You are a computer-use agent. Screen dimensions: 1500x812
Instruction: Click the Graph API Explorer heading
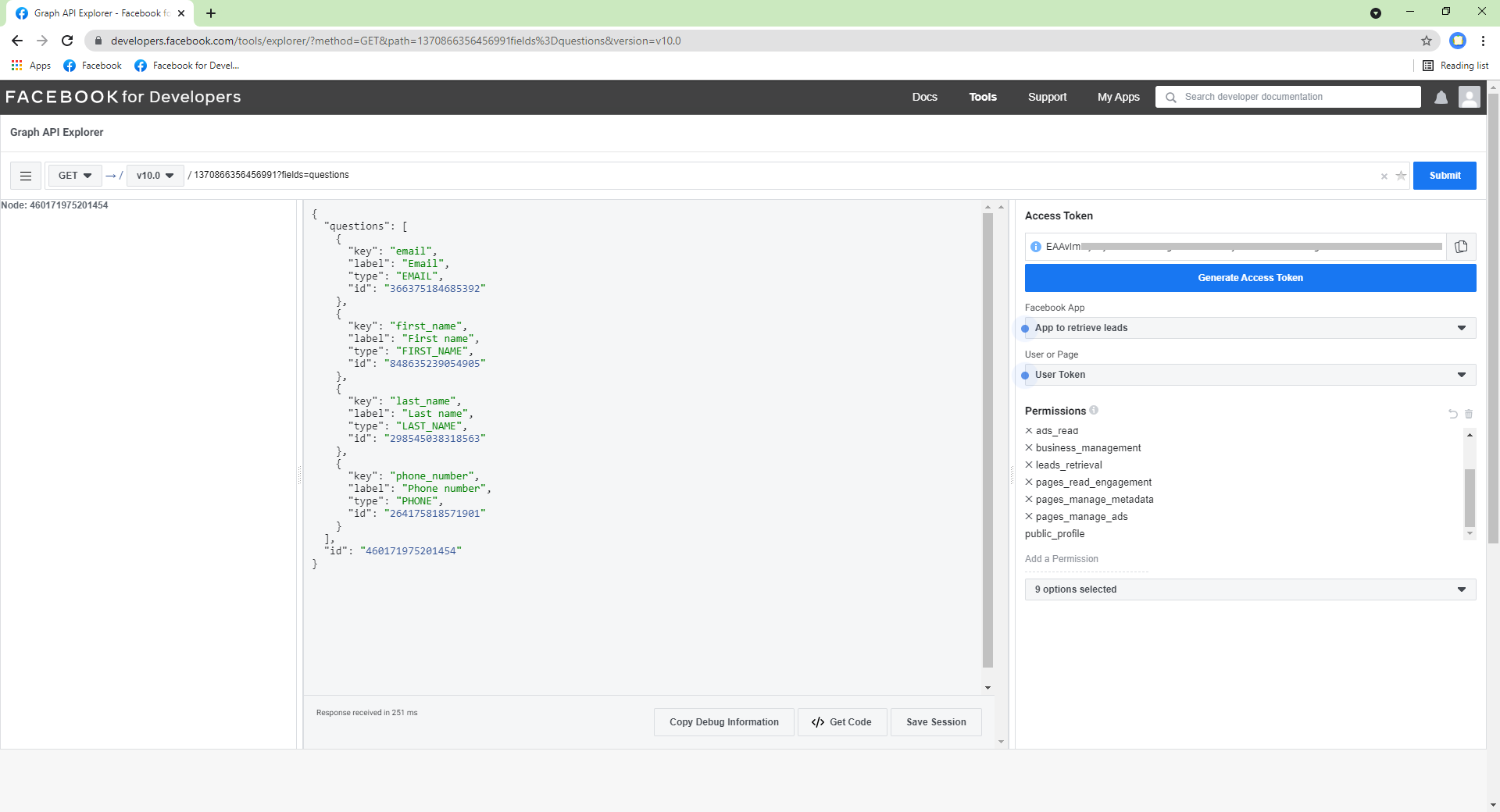click(57, 133)
